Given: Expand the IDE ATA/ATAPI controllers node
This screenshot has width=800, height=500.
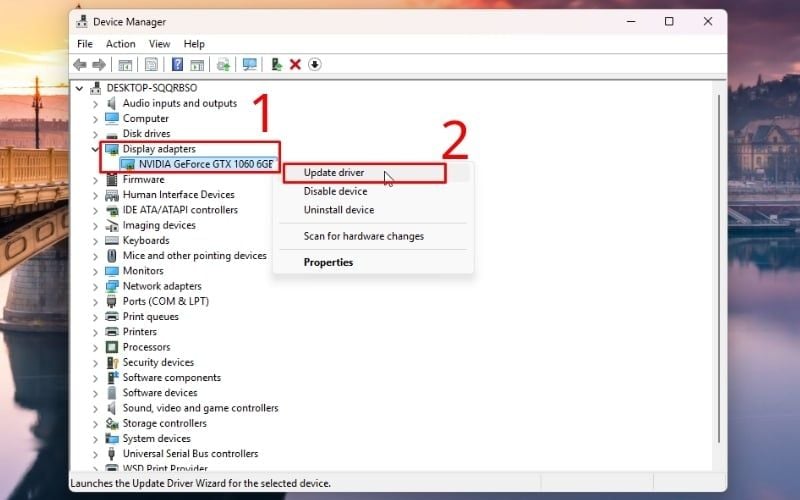Looking at the screenshot, I should (x=95, y=210).
